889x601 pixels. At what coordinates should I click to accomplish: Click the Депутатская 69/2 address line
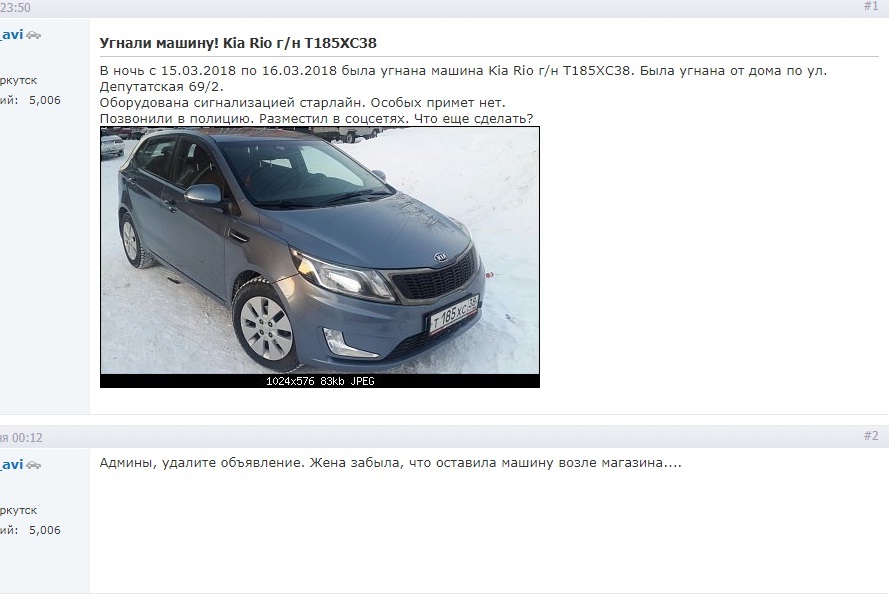(162, 87)
